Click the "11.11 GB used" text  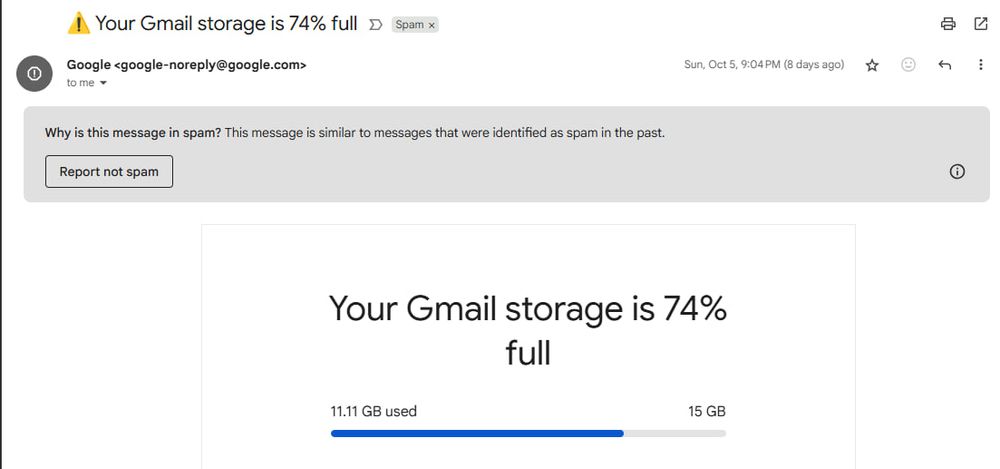(x=373, y=411)
